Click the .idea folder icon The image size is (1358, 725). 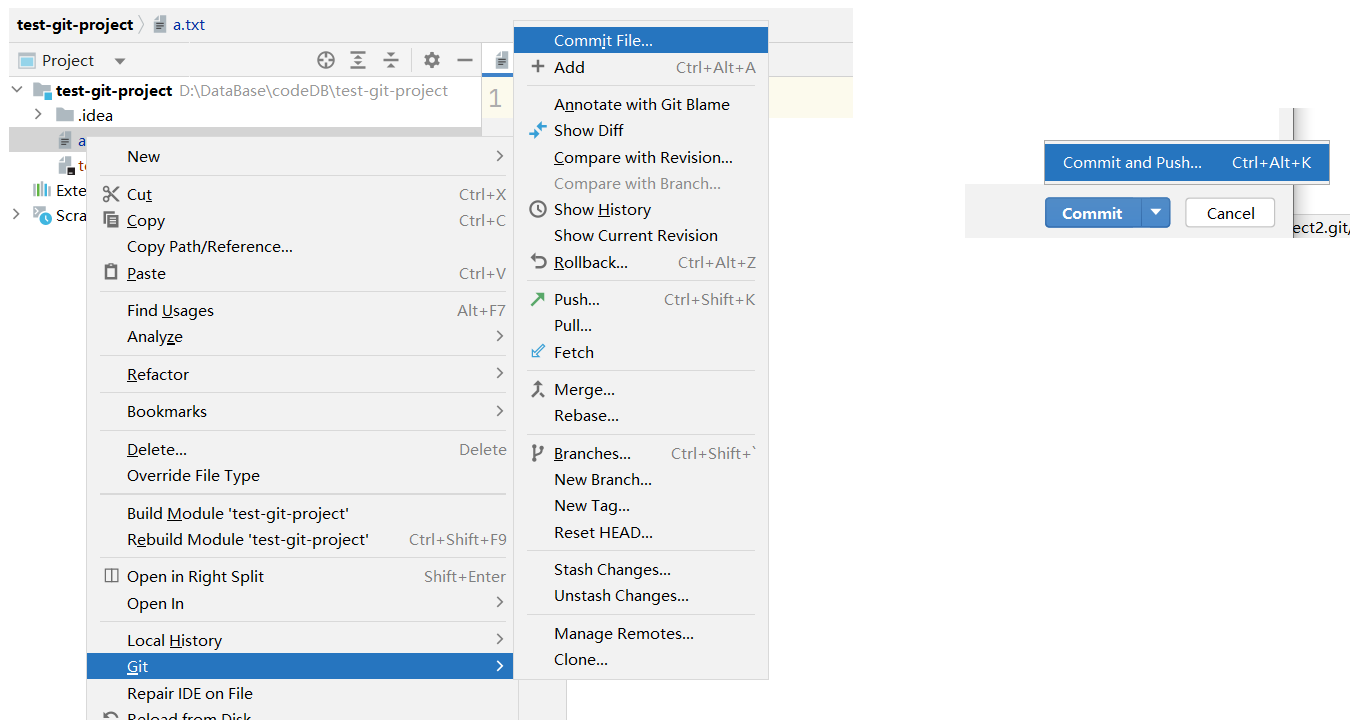[x=65, y=115]
